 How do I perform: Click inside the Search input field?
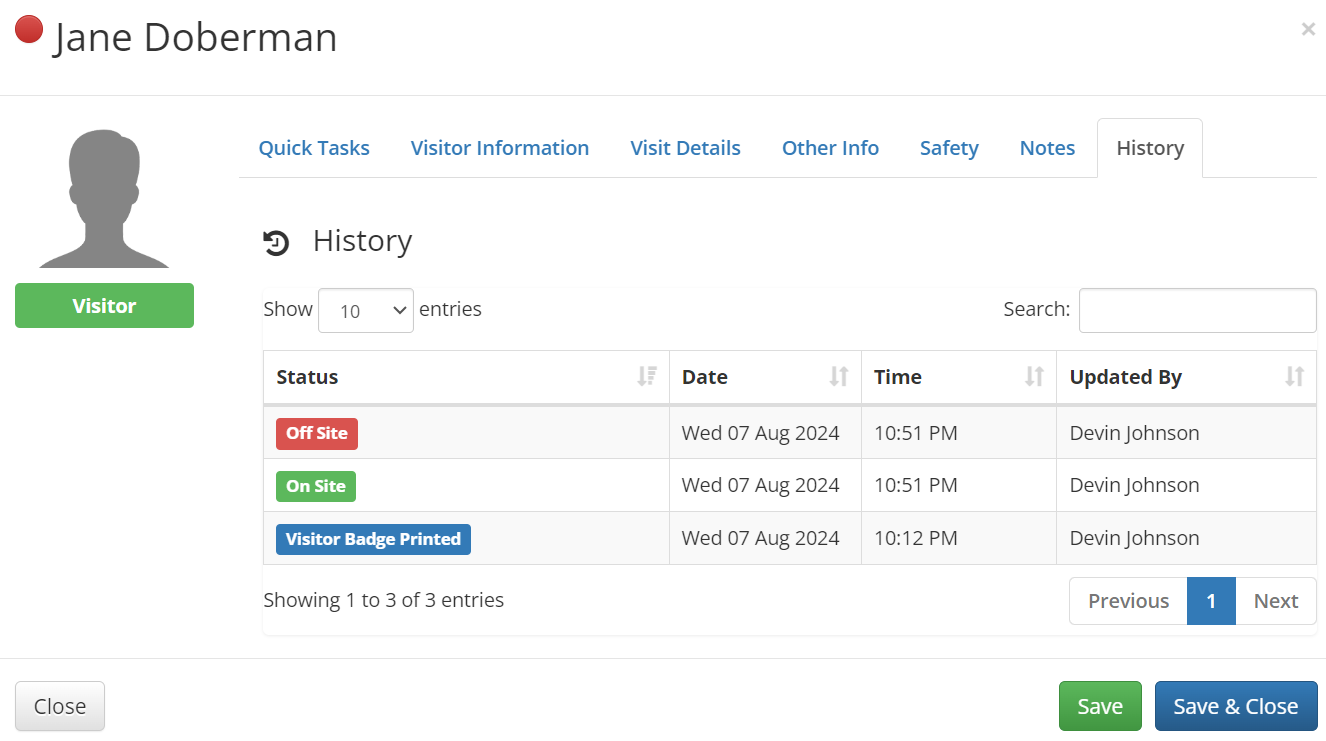(x=1197, y=310)
